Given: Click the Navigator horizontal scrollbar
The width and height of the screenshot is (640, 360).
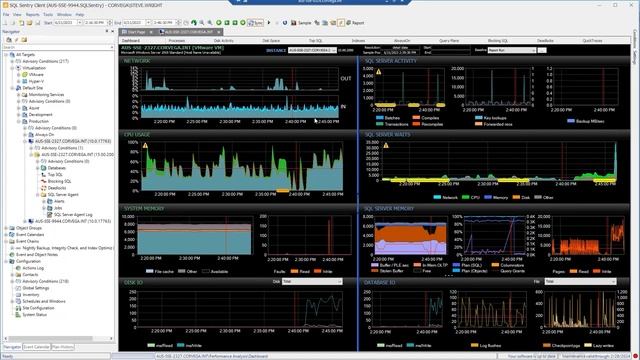Looking at the screenshot, I should pyautogui.click(x=58, y=338).
